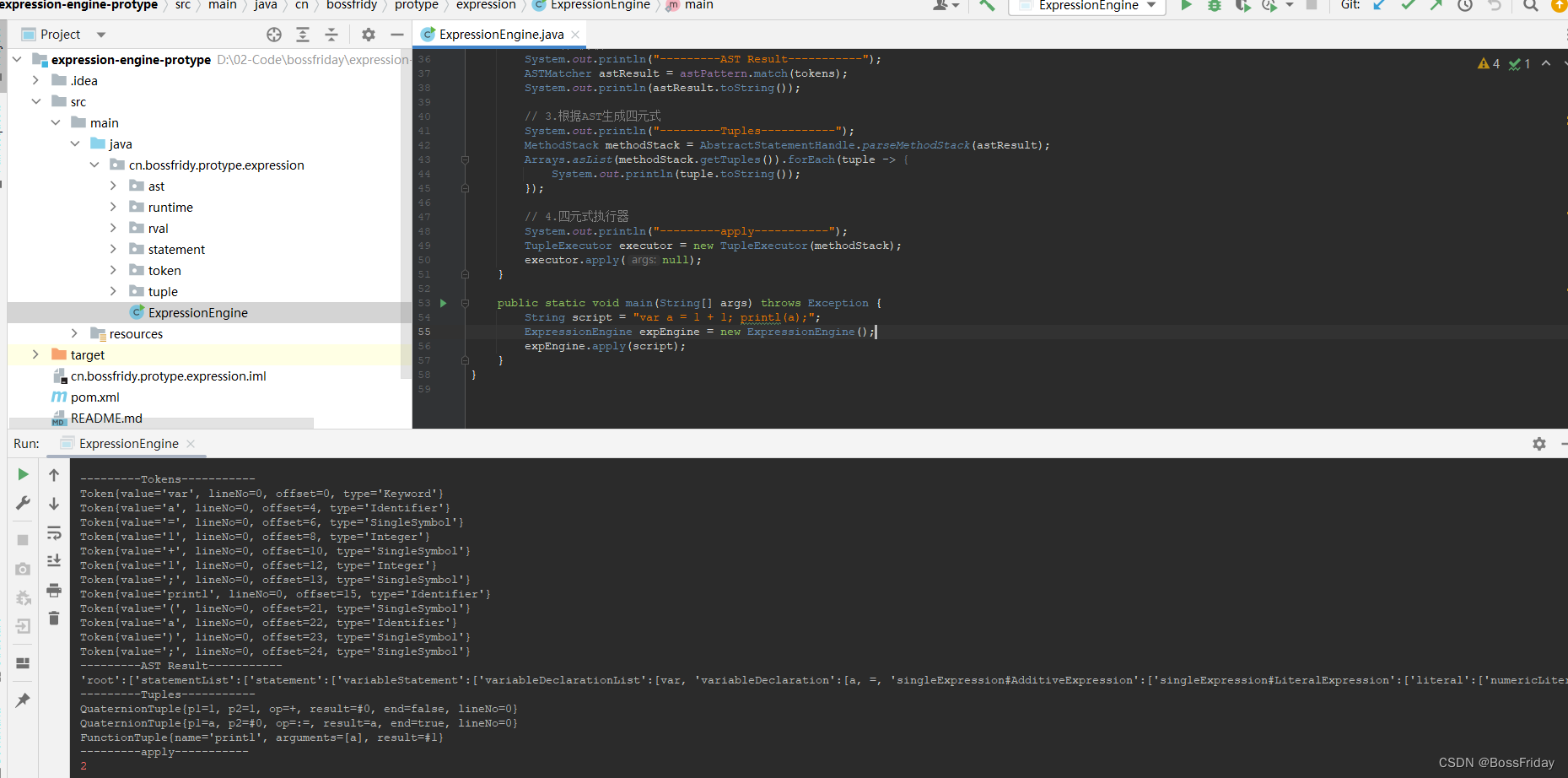Screen dimensions: 1568x778
Task: Run with coverage from the toolbar
Action: (x=1242, y=5)
